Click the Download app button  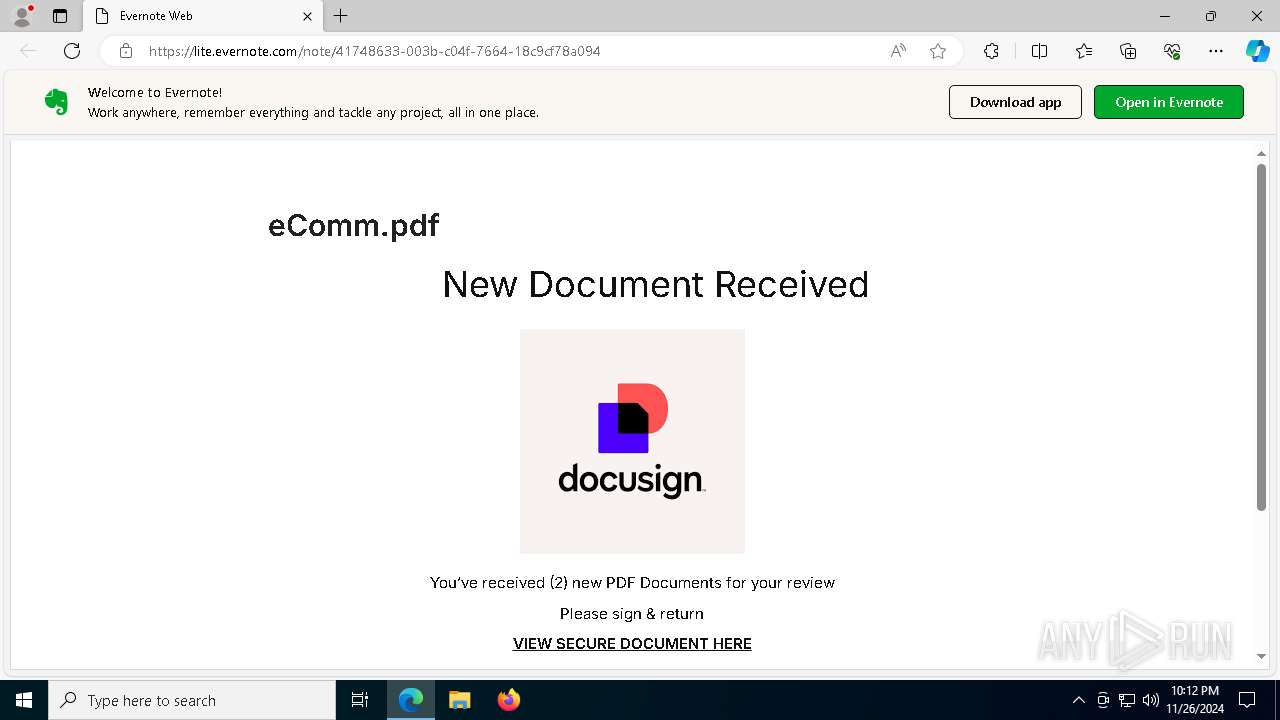pyautogui.click(x=1015, y=102)
